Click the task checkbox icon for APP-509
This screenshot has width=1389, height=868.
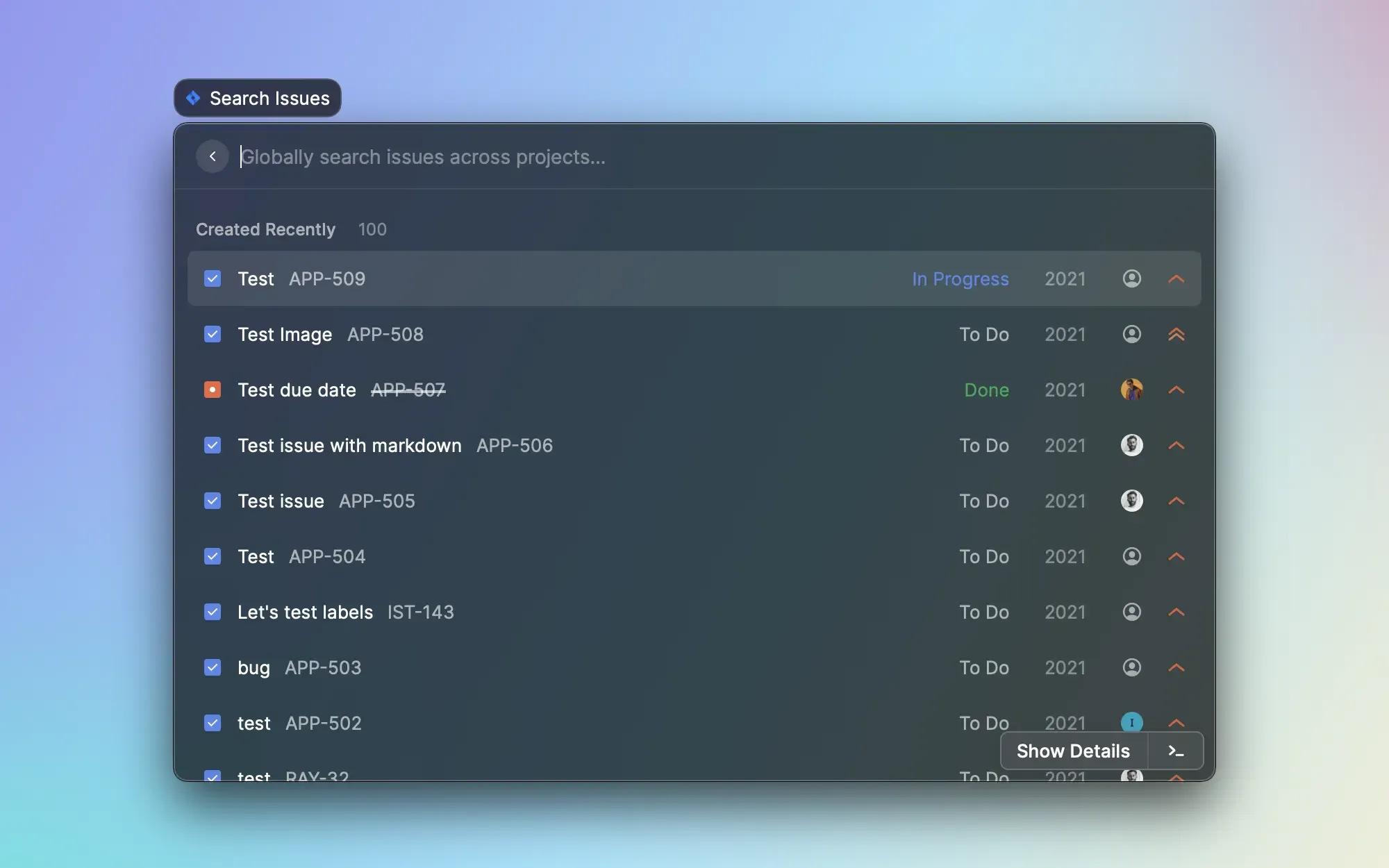213,278
